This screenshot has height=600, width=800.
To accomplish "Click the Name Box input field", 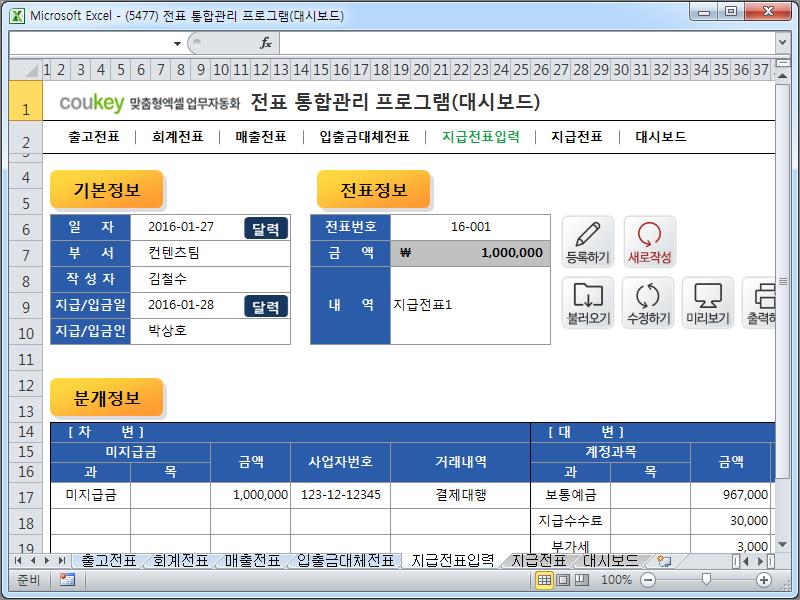I will pos(91,43).
